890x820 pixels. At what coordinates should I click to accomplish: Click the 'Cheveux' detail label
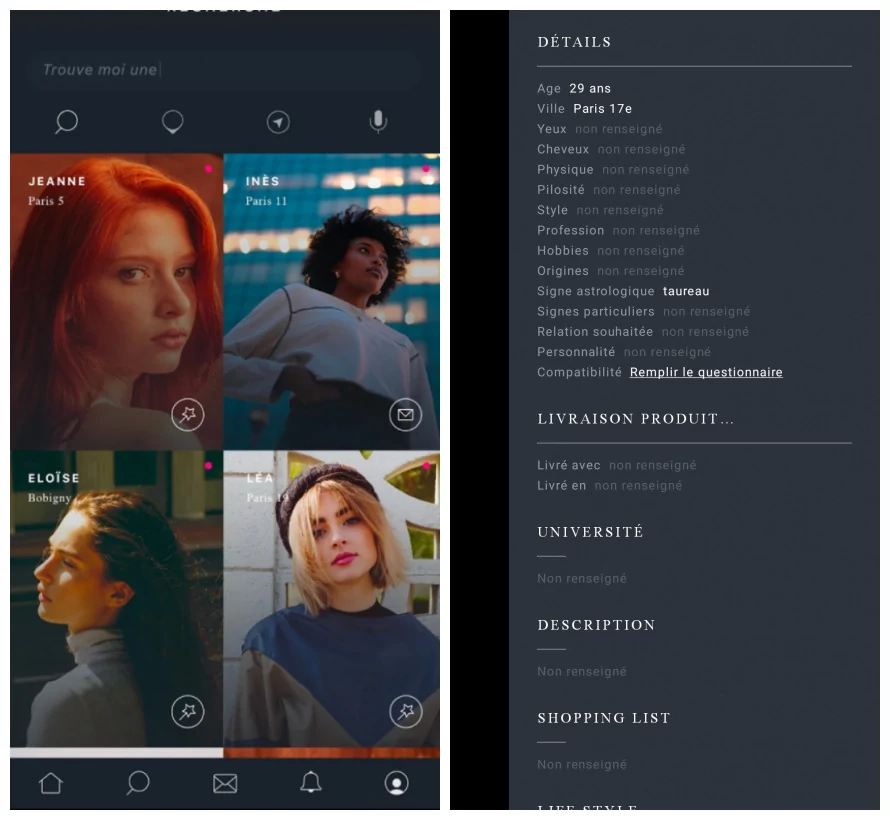click(563, 149)
